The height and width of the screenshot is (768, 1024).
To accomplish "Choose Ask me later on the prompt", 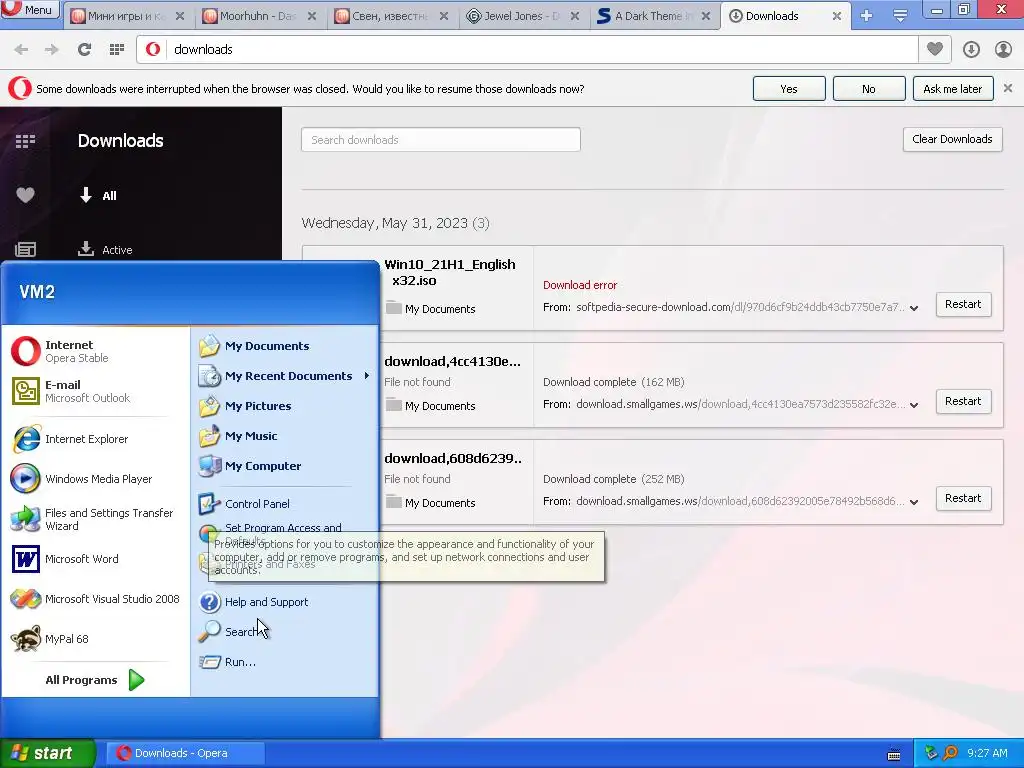I will tap(952, 89).
